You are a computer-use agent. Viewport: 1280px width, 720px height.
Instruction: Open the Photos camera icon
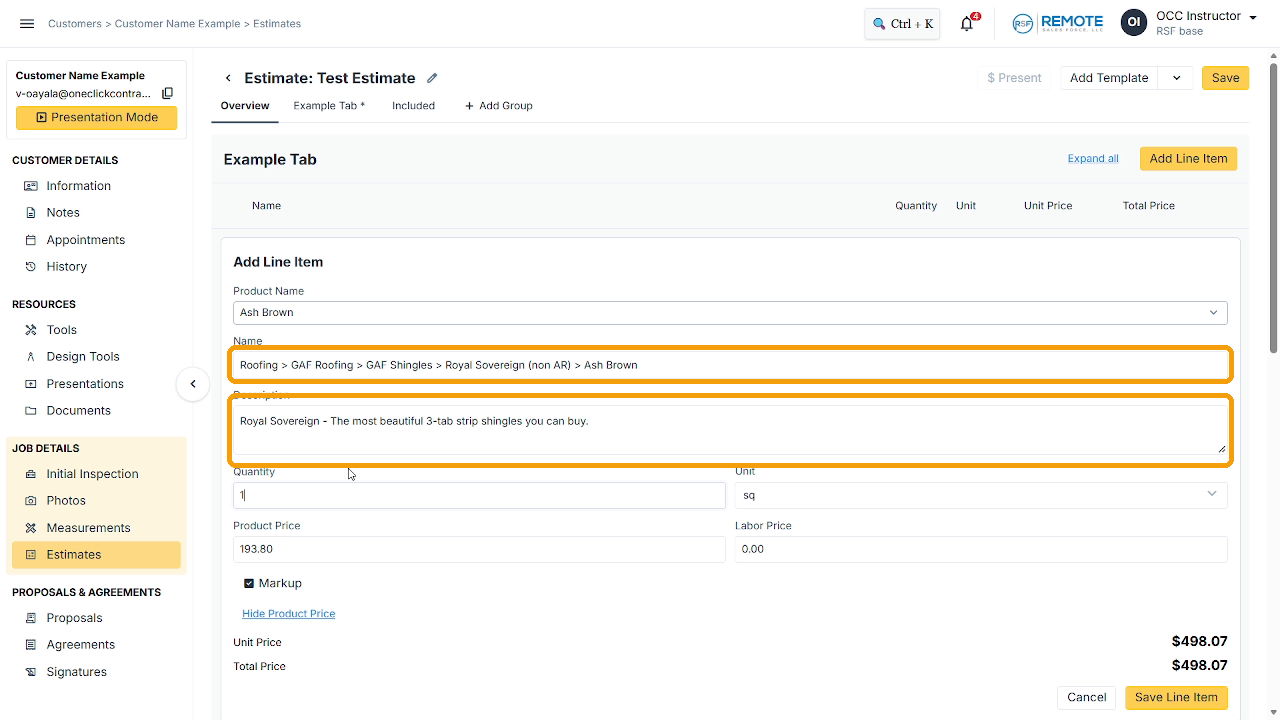pyautogui.click(x=30, y=501)
